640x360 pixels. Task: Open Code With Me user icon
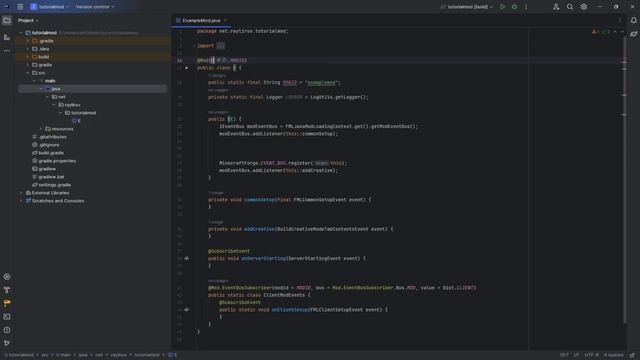556,7
